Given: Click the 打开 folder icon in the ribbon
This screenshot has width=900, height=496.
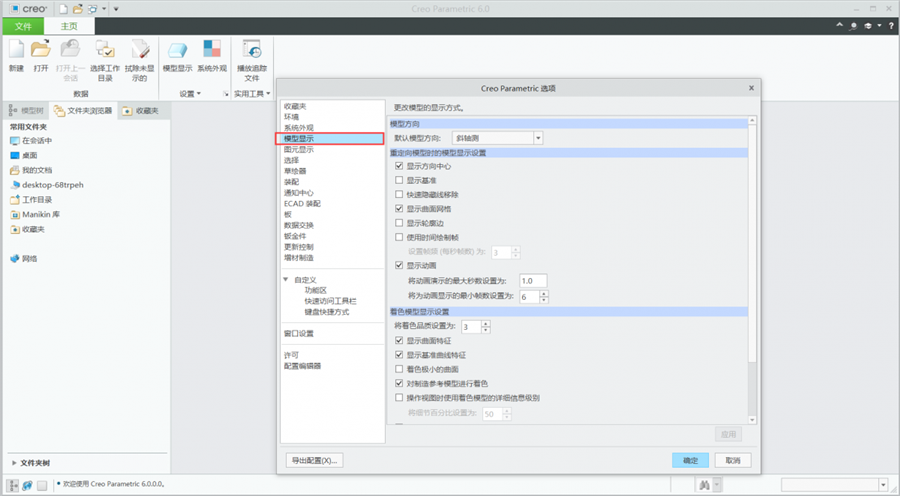Looking at the screenshot, I should point(41,49).
